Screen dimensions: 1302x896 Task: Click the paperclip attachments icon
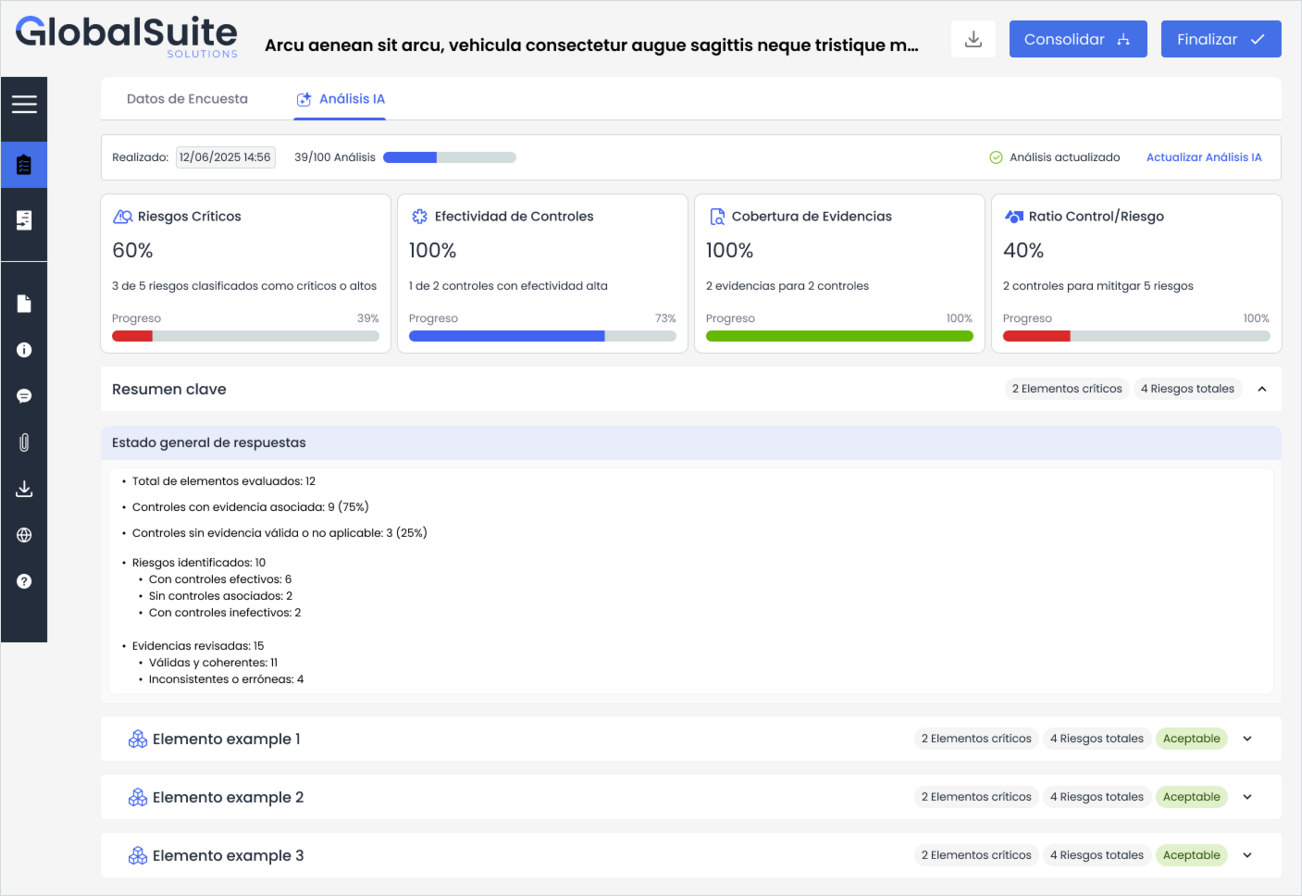click(x=24, y=442)
